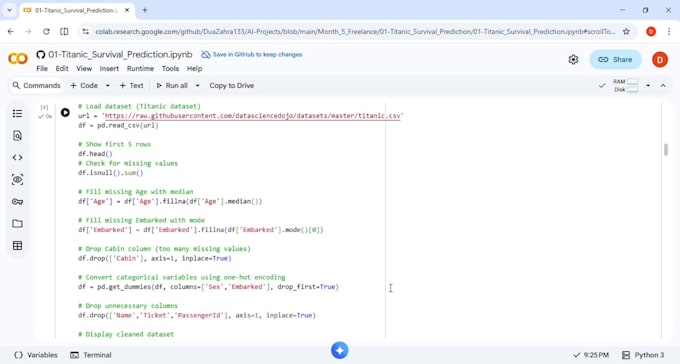Click Save in GitHub to keep changes
The image size is (680, 364).
pyautogui.click(x=252, y=55)
